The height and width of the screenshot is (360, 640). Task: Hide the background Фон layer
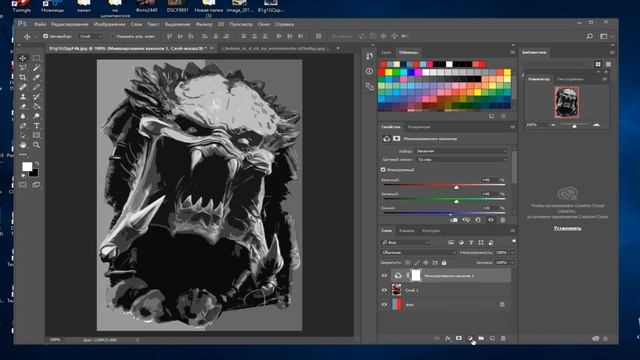(384, 304)
